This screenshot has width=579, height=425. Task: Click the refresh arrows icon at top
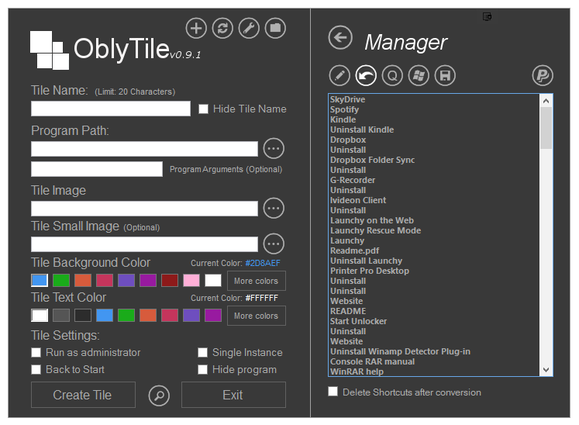pos(223,28)
